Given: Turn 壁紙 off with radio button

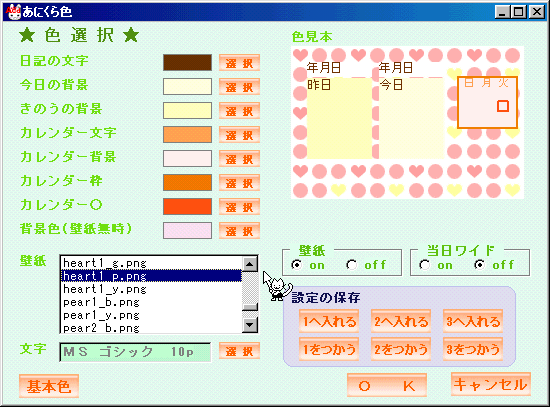Looking at the screenshot, I should (351, 265).
